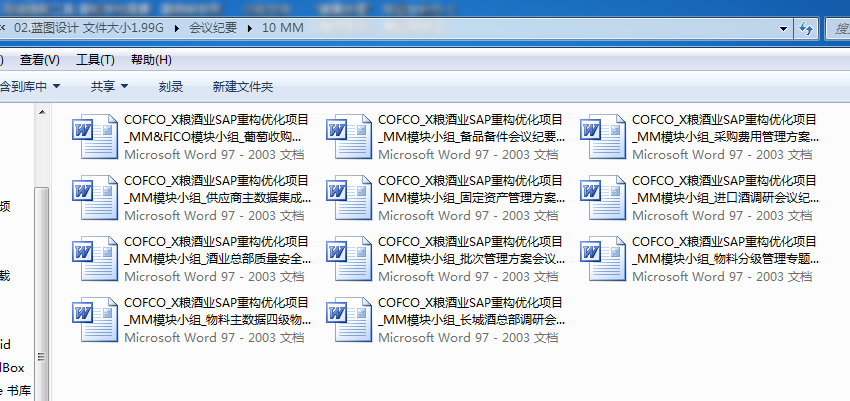850x401 pixels.
Task: Select file name _MM模块小组_物料分级管理专题
Action: pos(725,259)
